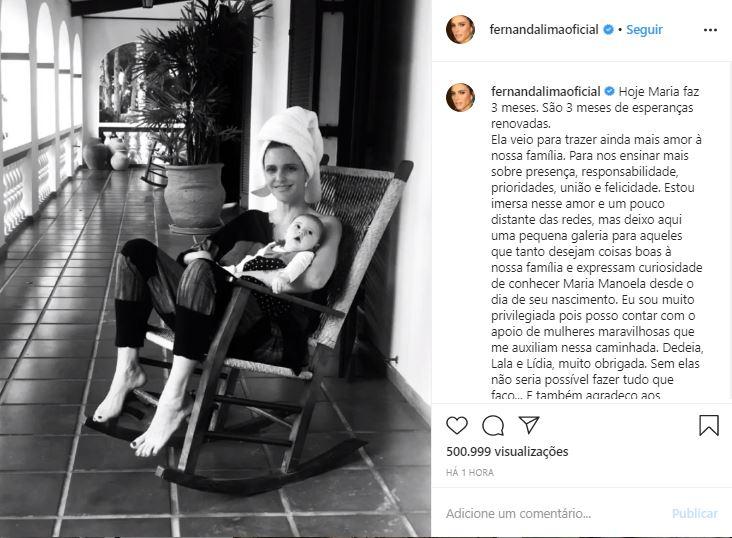Share post using the paper plane icon
The image size is (732, 538).
tap(529, 425)
